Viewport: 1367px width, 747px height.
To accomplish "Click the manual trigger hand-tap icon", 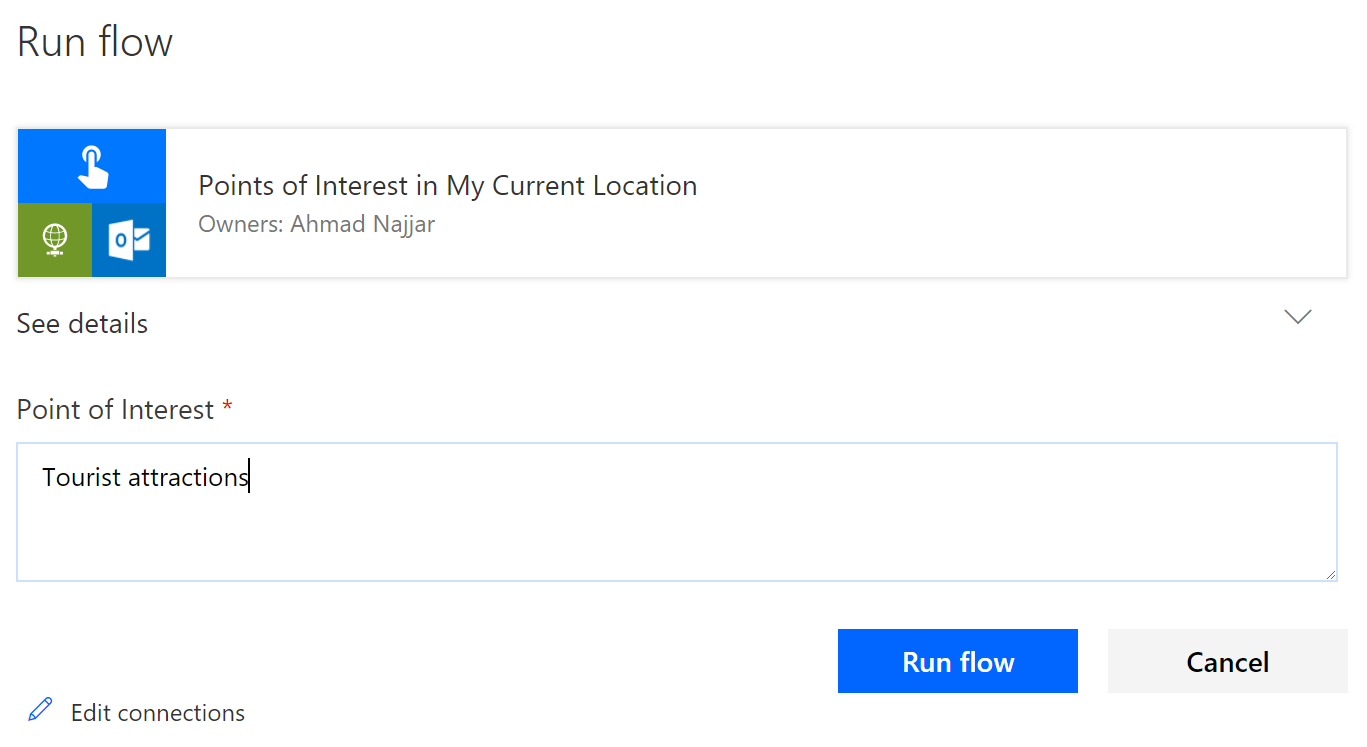I will click(92, 166).
